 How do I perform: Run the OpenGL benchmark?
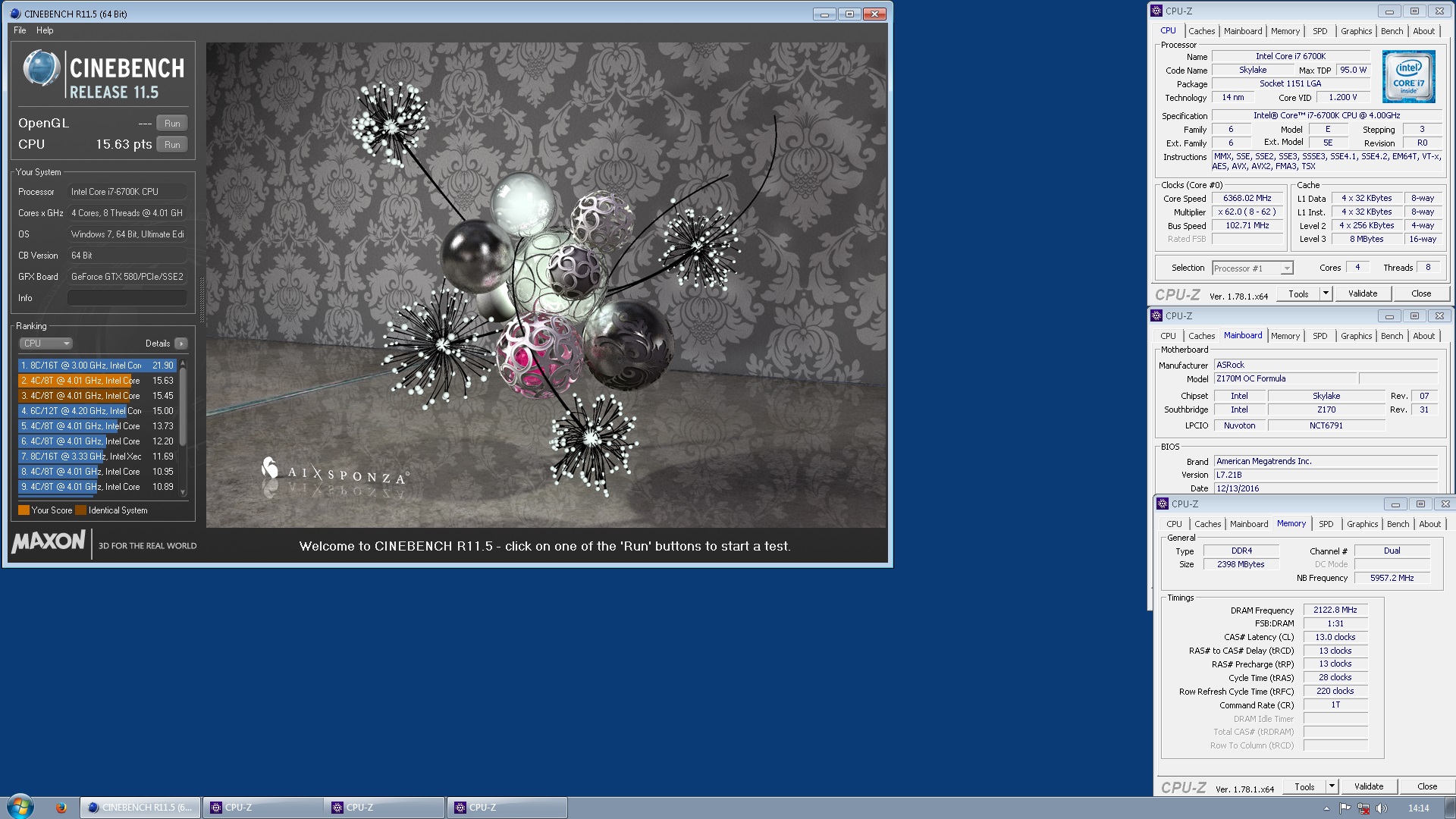pos(172,124)
